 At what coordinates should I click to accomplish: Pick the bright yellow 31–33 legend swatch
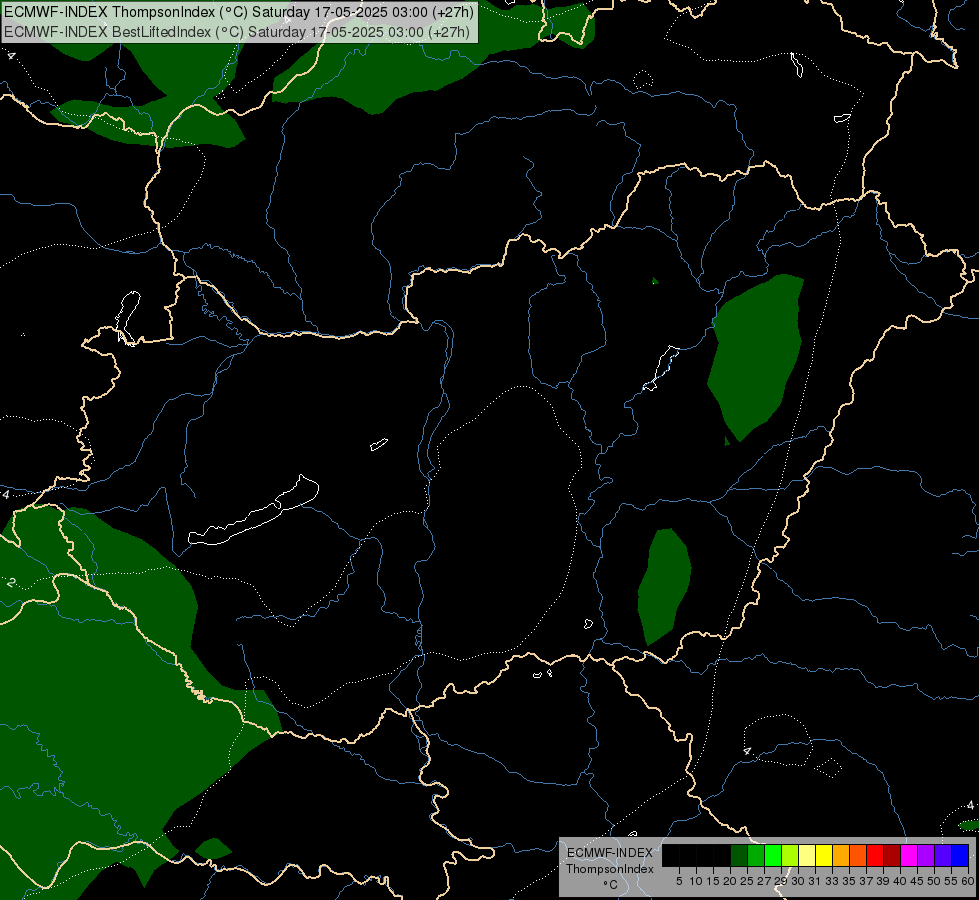pyautogui.click(x=824, y=855)
